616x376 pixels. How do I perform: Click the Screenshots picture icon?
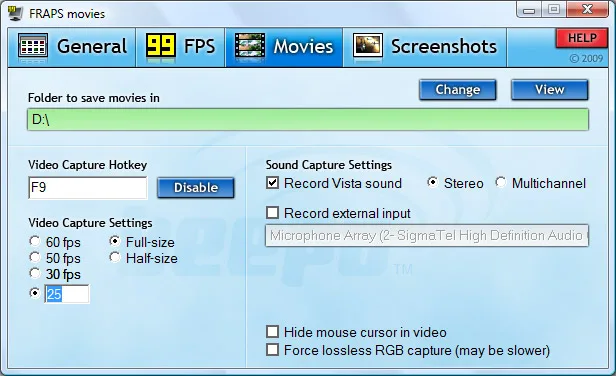368,46
